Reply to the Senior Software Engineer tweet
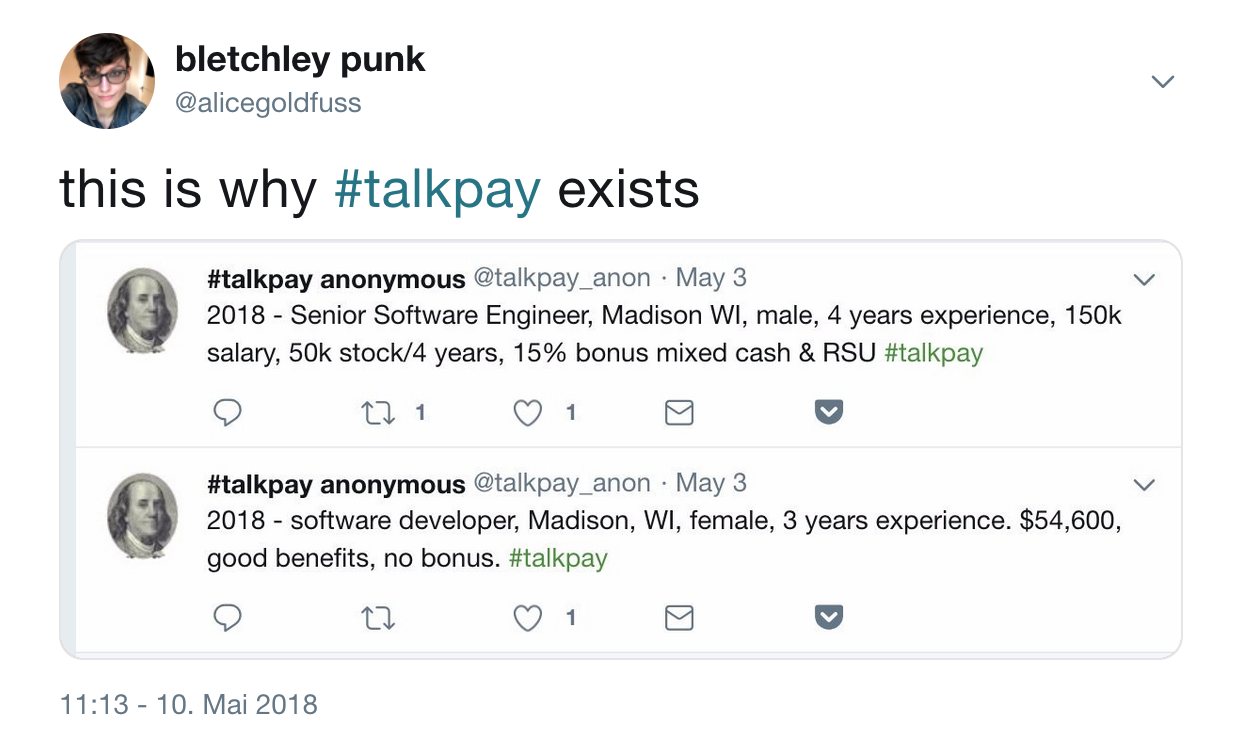 coord(228,412)
